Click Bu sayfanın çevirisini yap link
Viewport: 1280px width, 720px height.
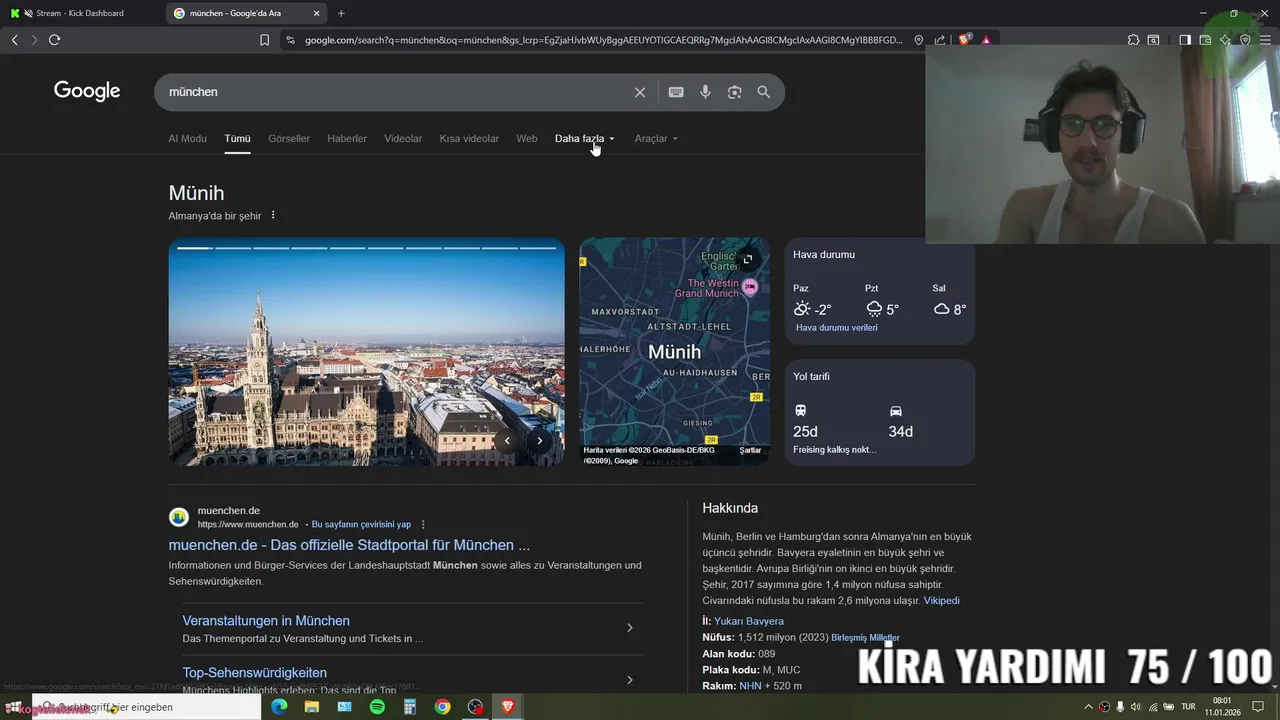[x=361, y=524]
